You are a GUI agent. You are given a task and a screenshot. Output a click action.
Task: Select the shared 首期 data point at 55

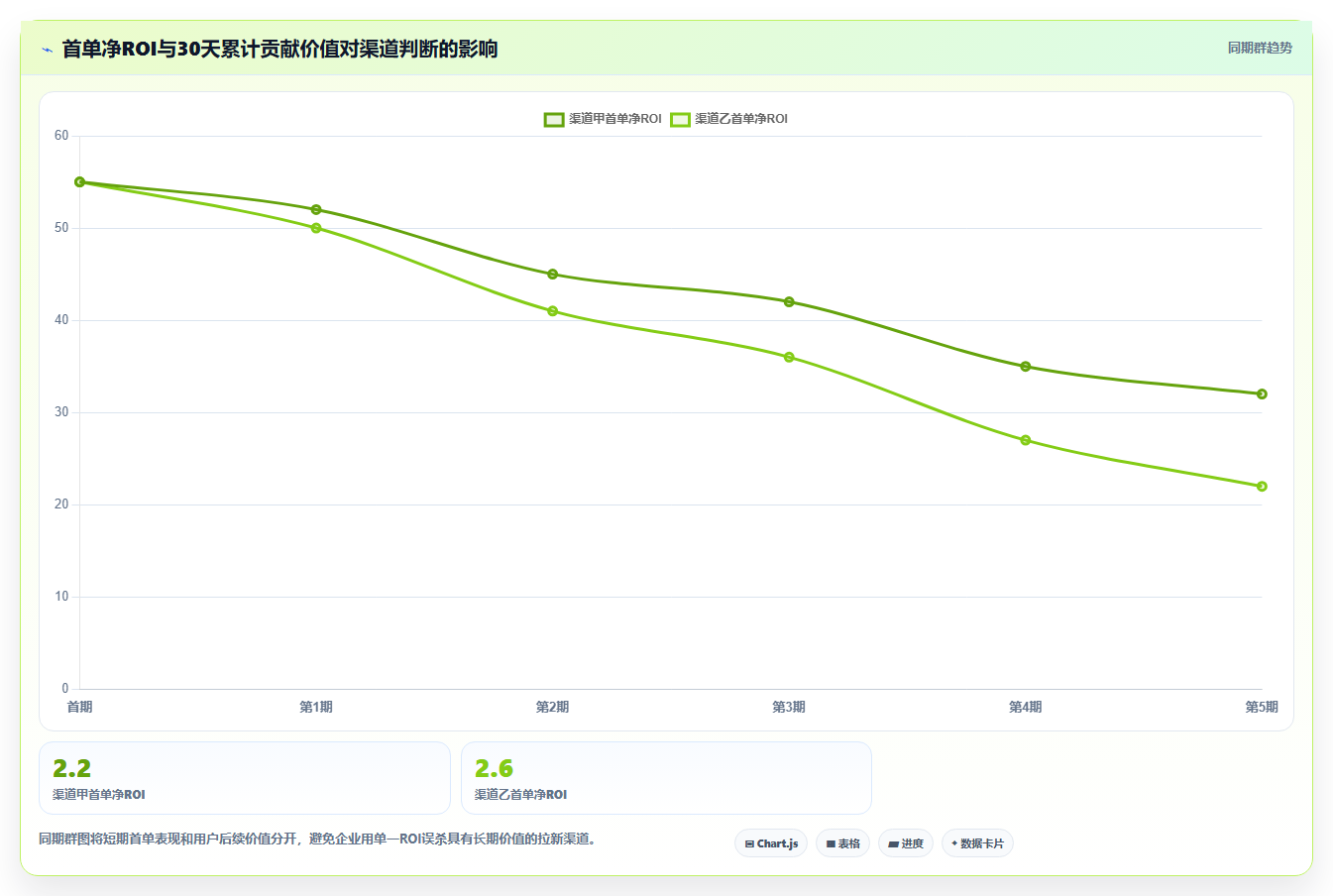(x=79, y=182)
